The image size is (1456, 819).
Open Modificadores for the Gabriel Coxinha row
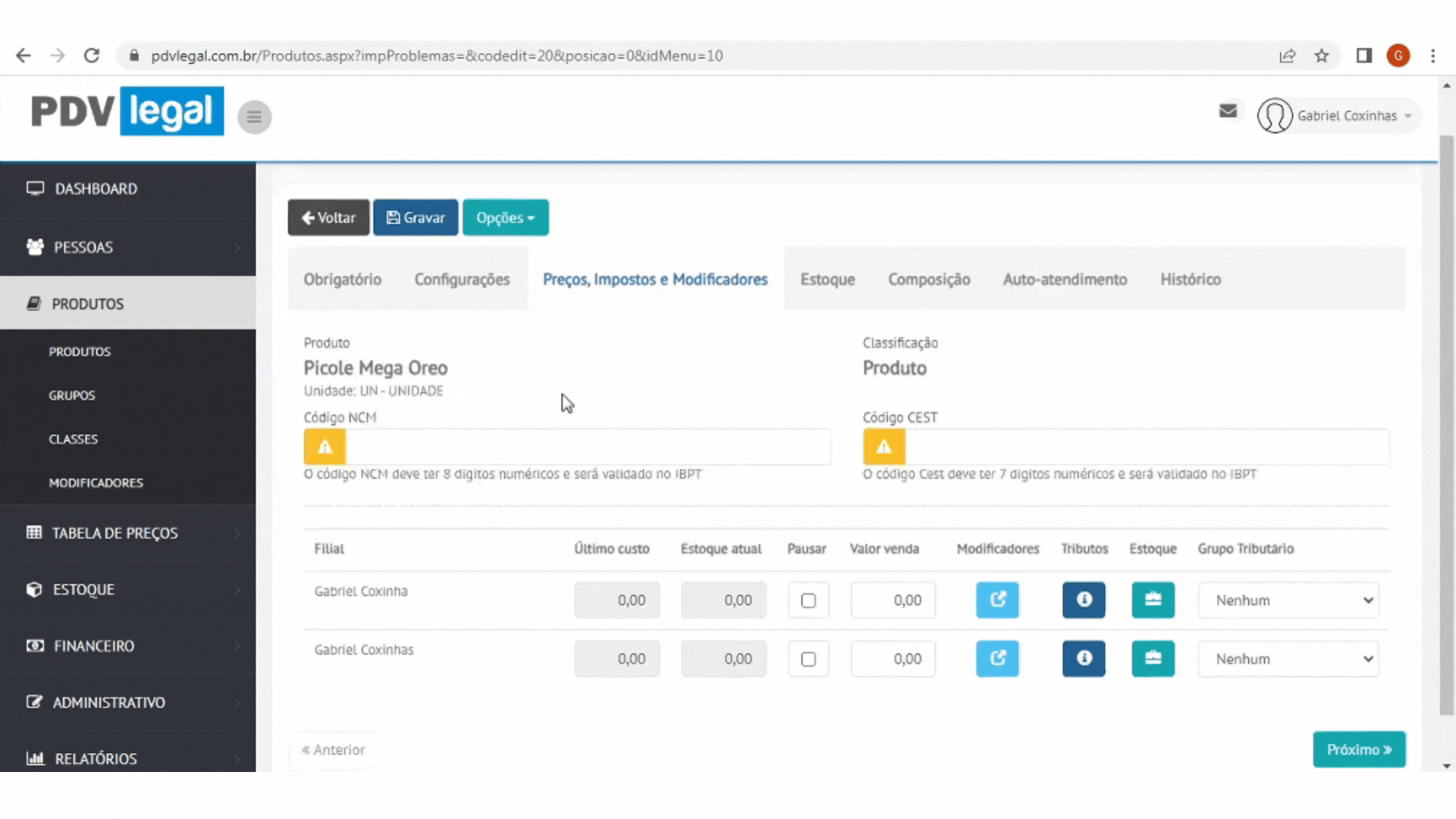997,600
